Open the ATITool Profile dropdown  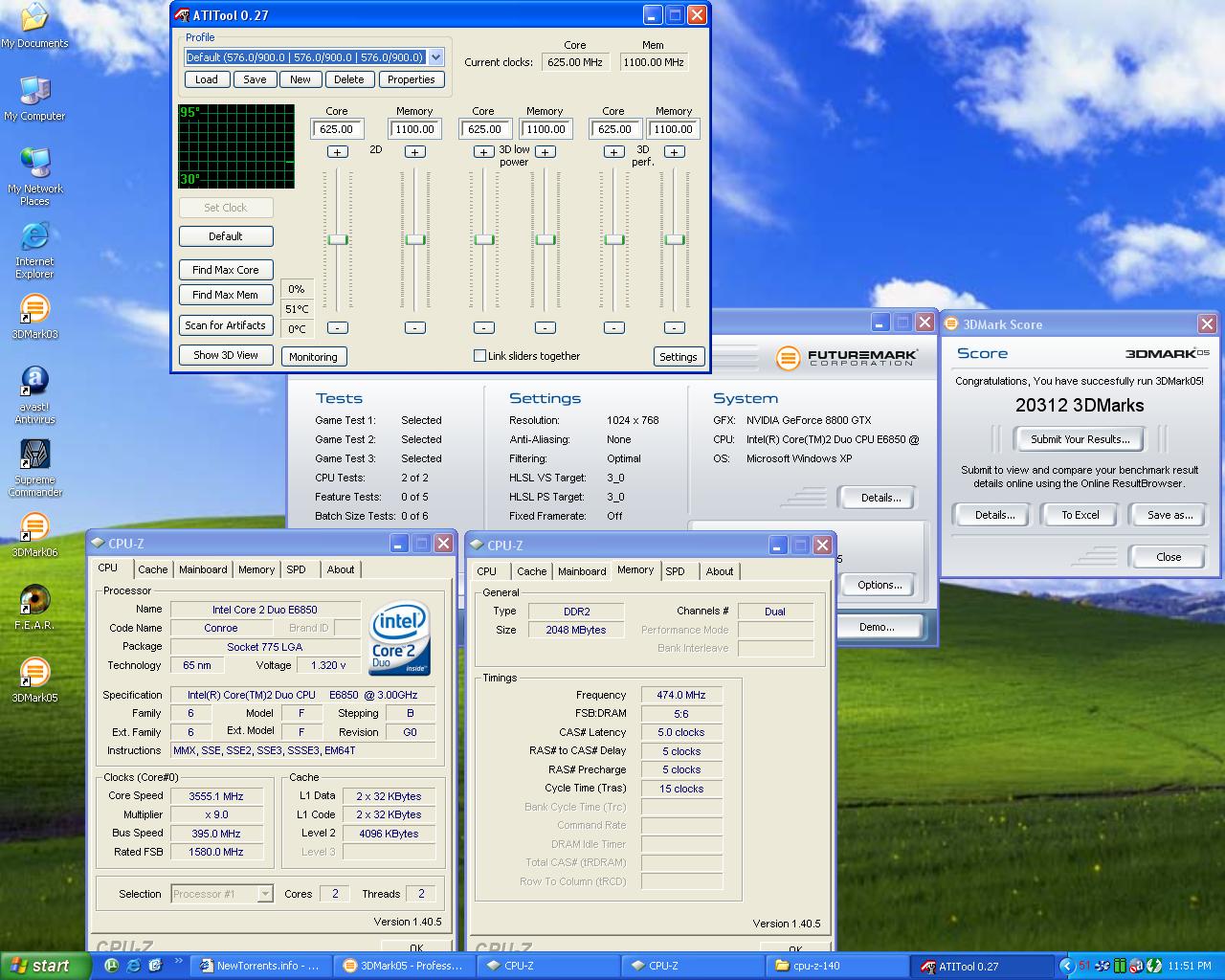435,57
